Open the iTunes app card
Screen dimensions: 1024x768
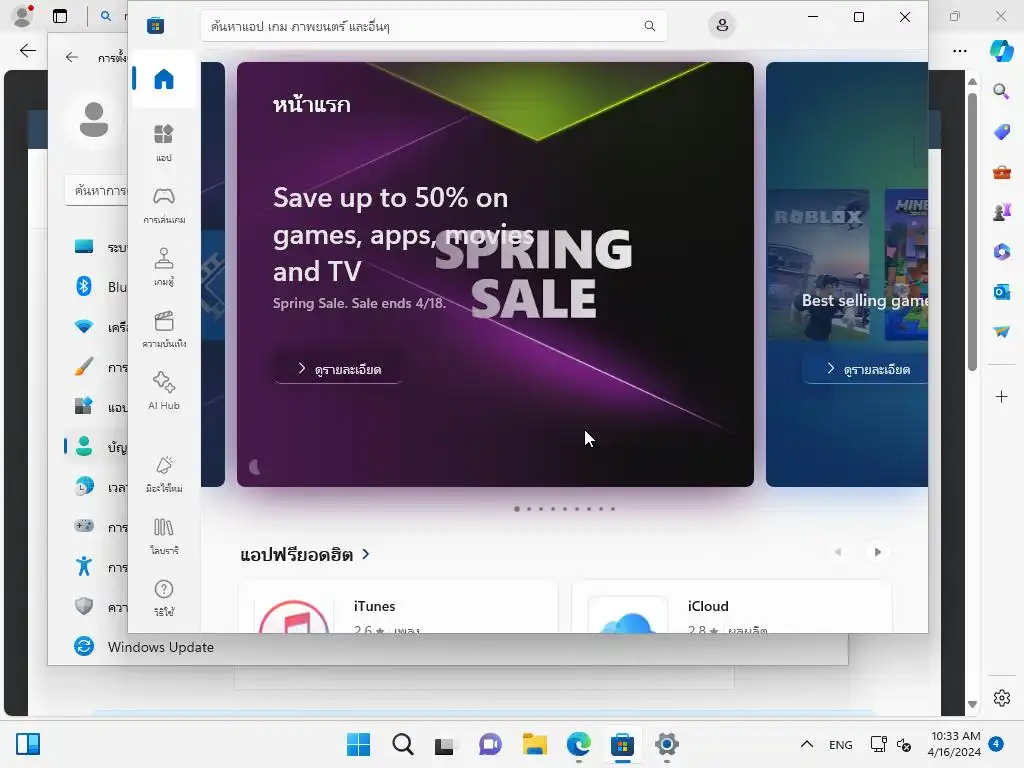(398, 607)
